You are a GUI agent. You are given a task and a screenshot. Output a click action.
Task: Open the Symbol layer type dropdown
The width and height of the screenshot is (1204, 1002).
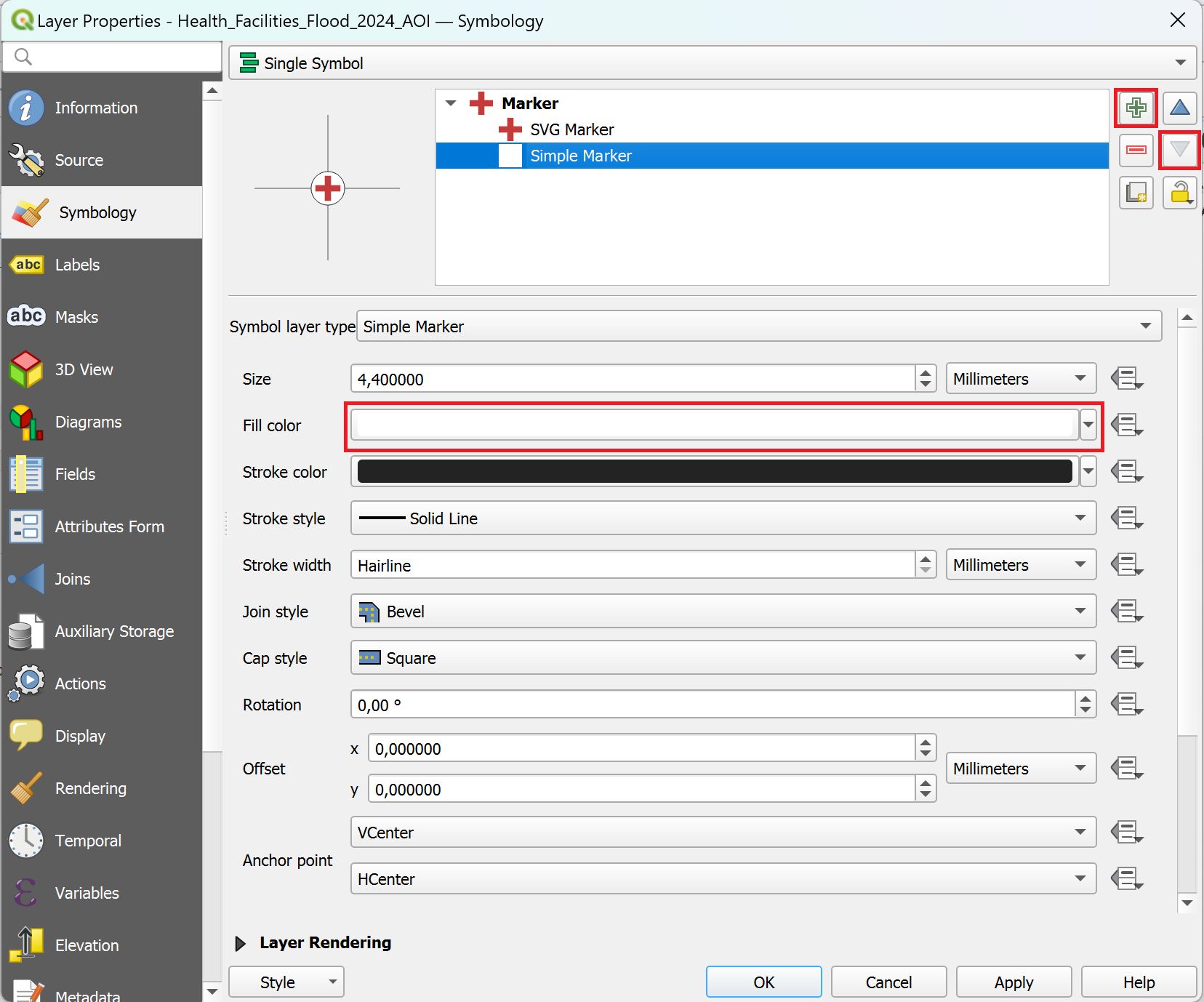(758, 326)
